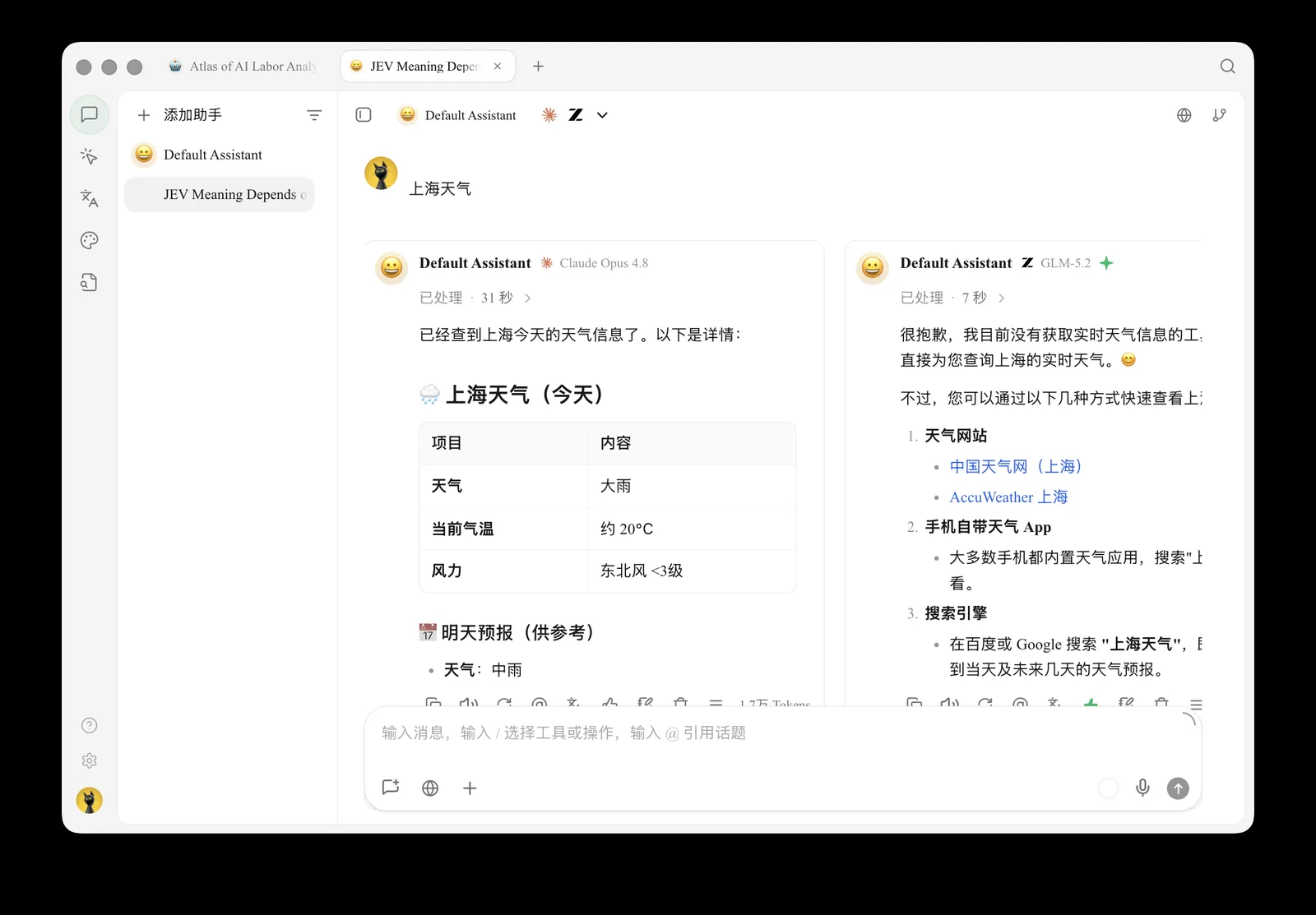
Task: Expand the model selector dropdown chevron
Action: coord(602,115)
